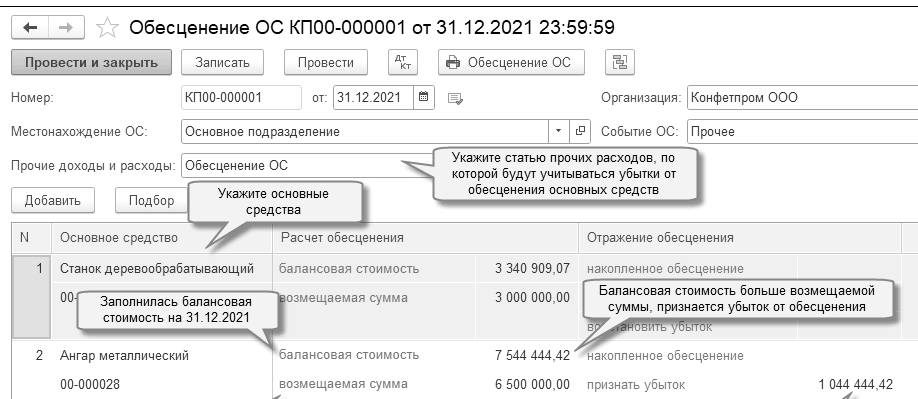
Task: Click the Организация field Конфетпром ООО
Action: pyautogui.click(x=802, y=98)
